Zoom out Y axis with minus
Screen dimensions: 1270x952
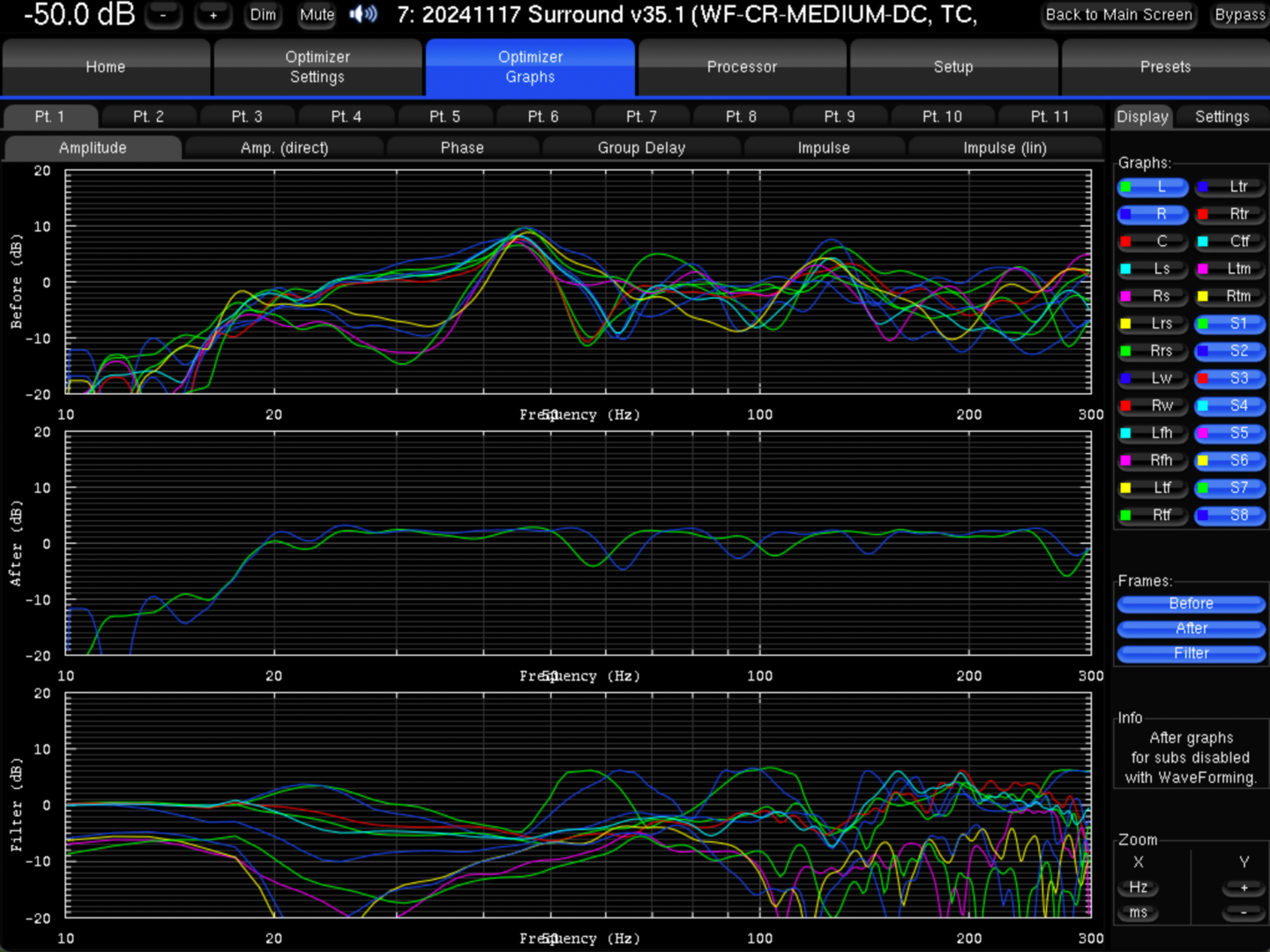pyautogui.click(x=1244, y=912)
